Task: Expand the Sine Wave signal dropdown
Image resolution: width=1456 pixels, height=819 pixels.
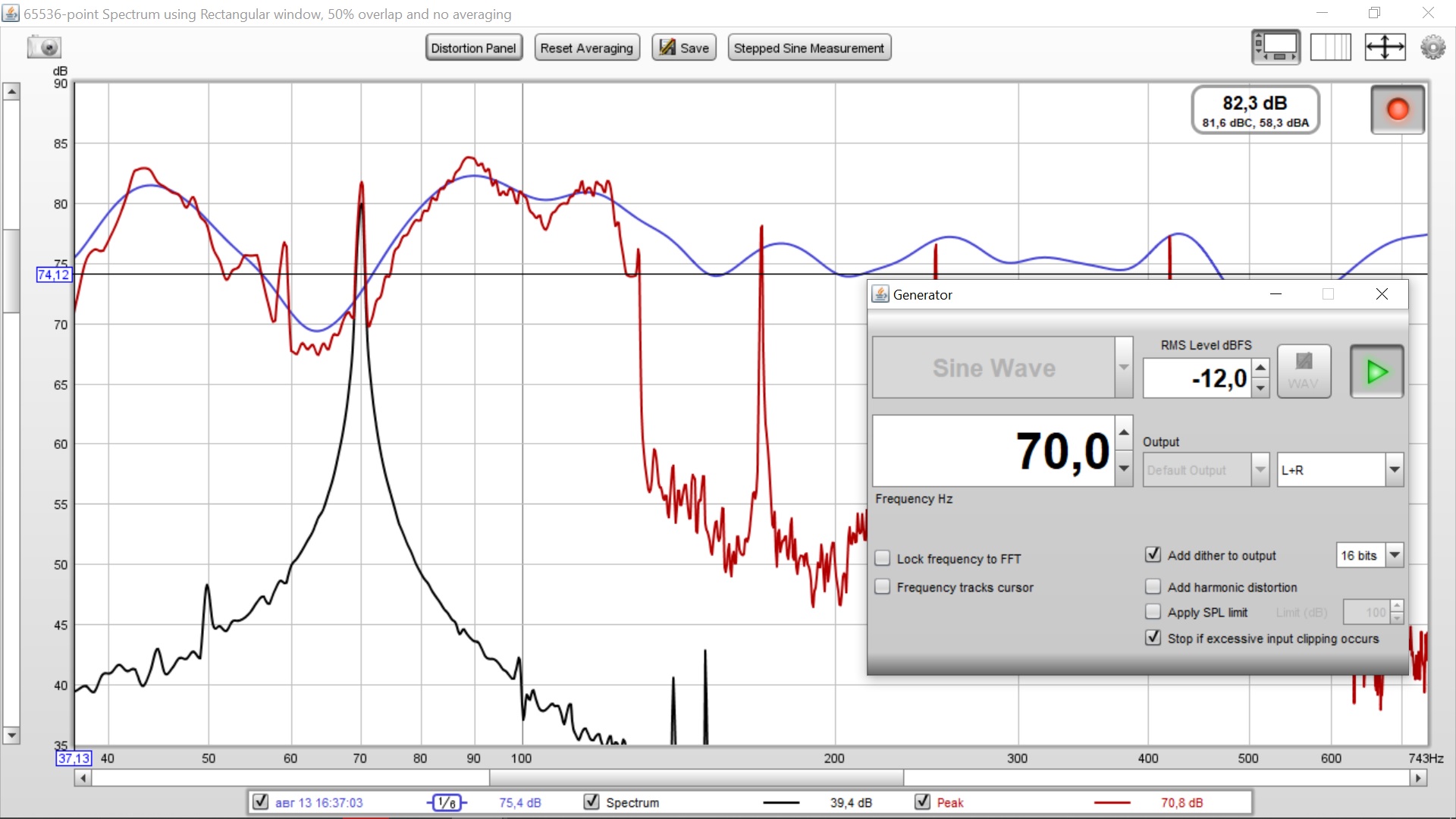Action: 1123,368
